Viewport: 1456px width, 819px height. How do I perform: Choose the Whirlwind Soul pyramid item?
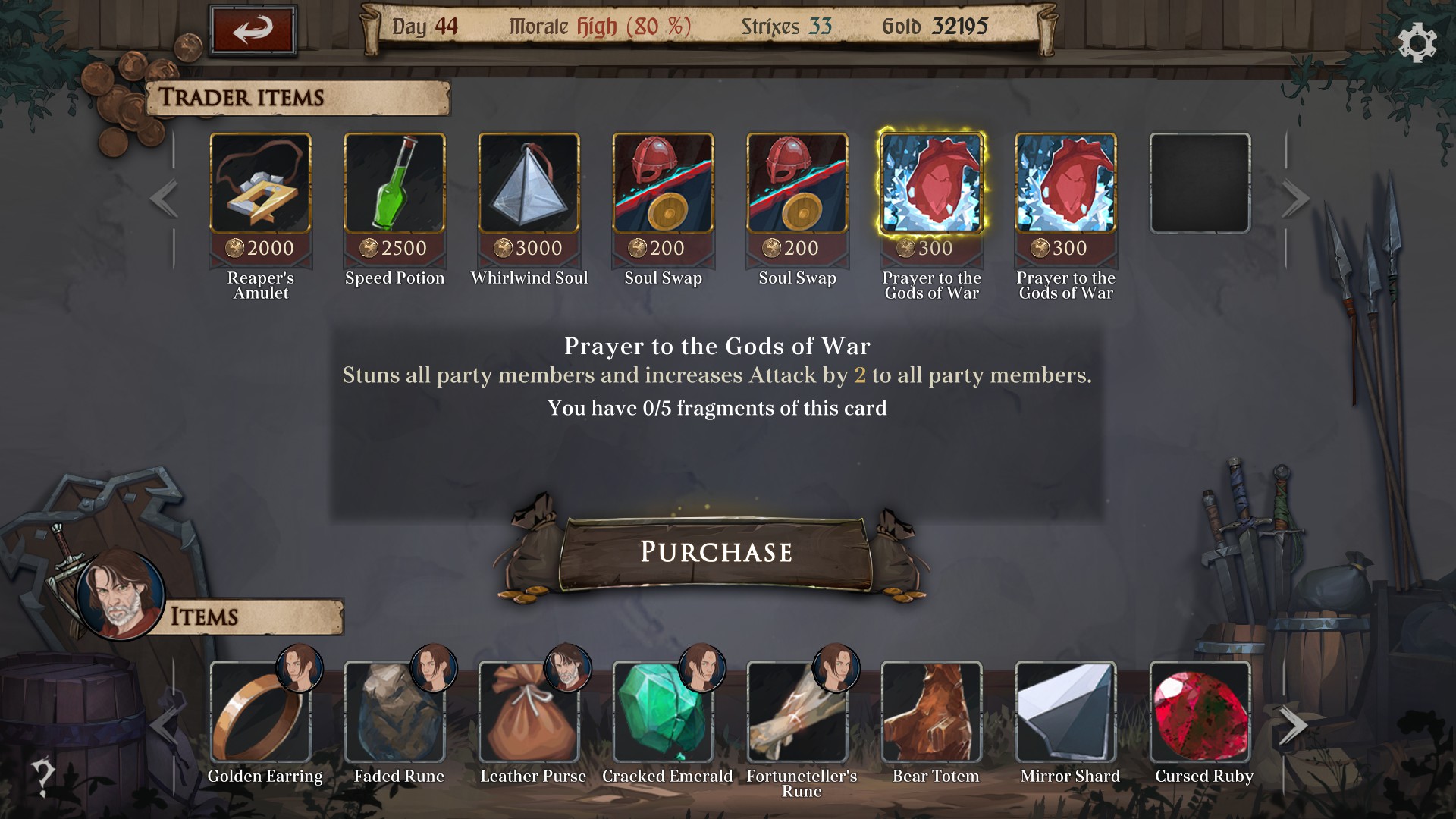(529, 183)
